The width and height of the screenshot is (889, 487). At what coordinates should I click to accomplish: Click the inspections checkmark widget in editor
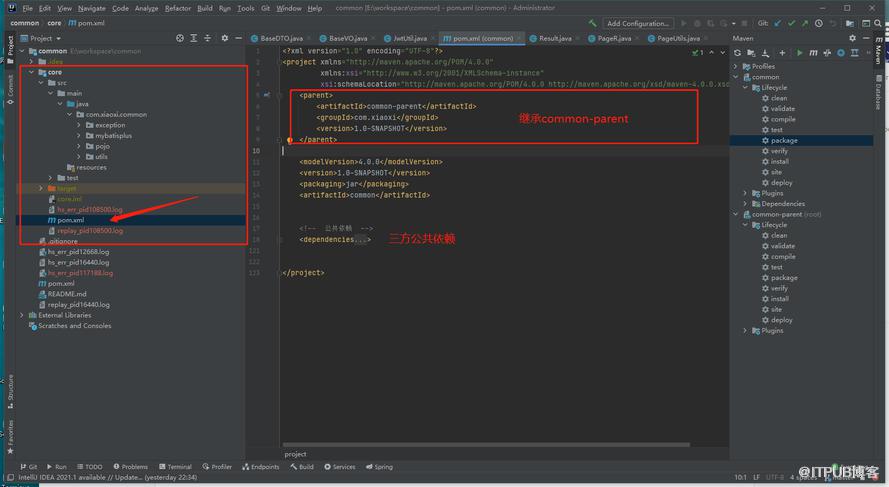[697, 53]
